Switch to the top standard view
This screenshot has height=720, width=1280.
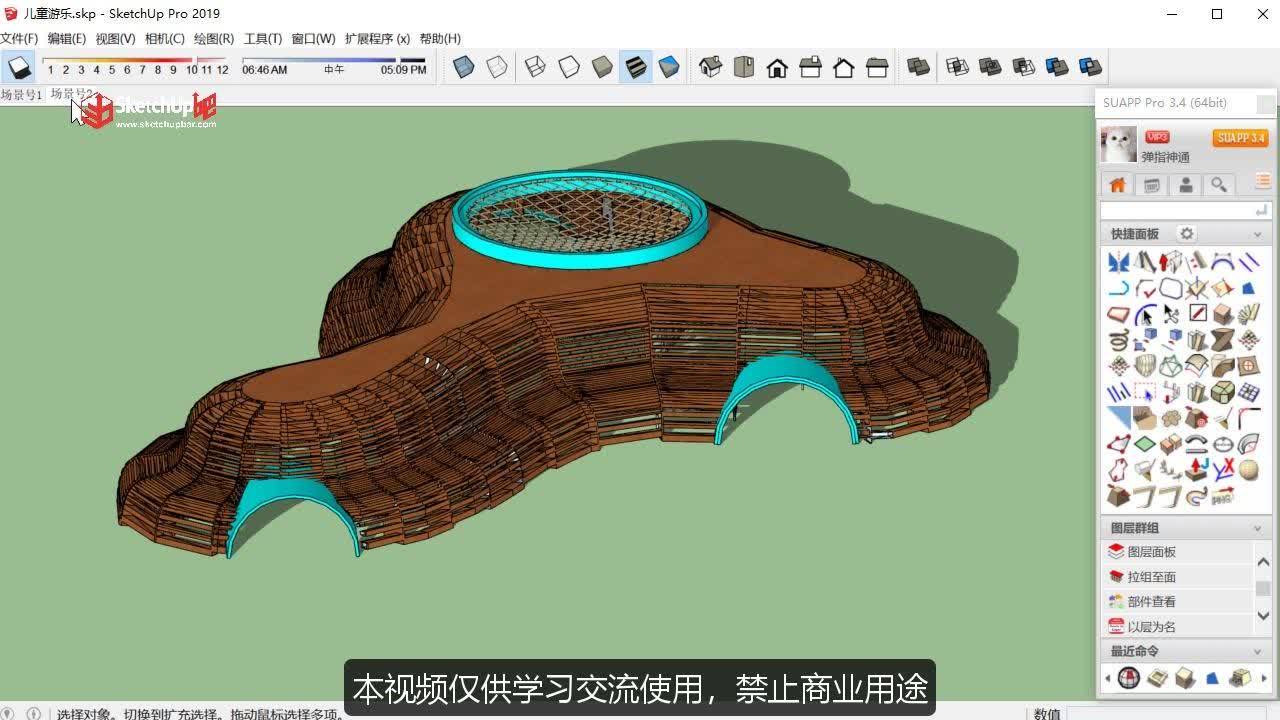[744, 66]
